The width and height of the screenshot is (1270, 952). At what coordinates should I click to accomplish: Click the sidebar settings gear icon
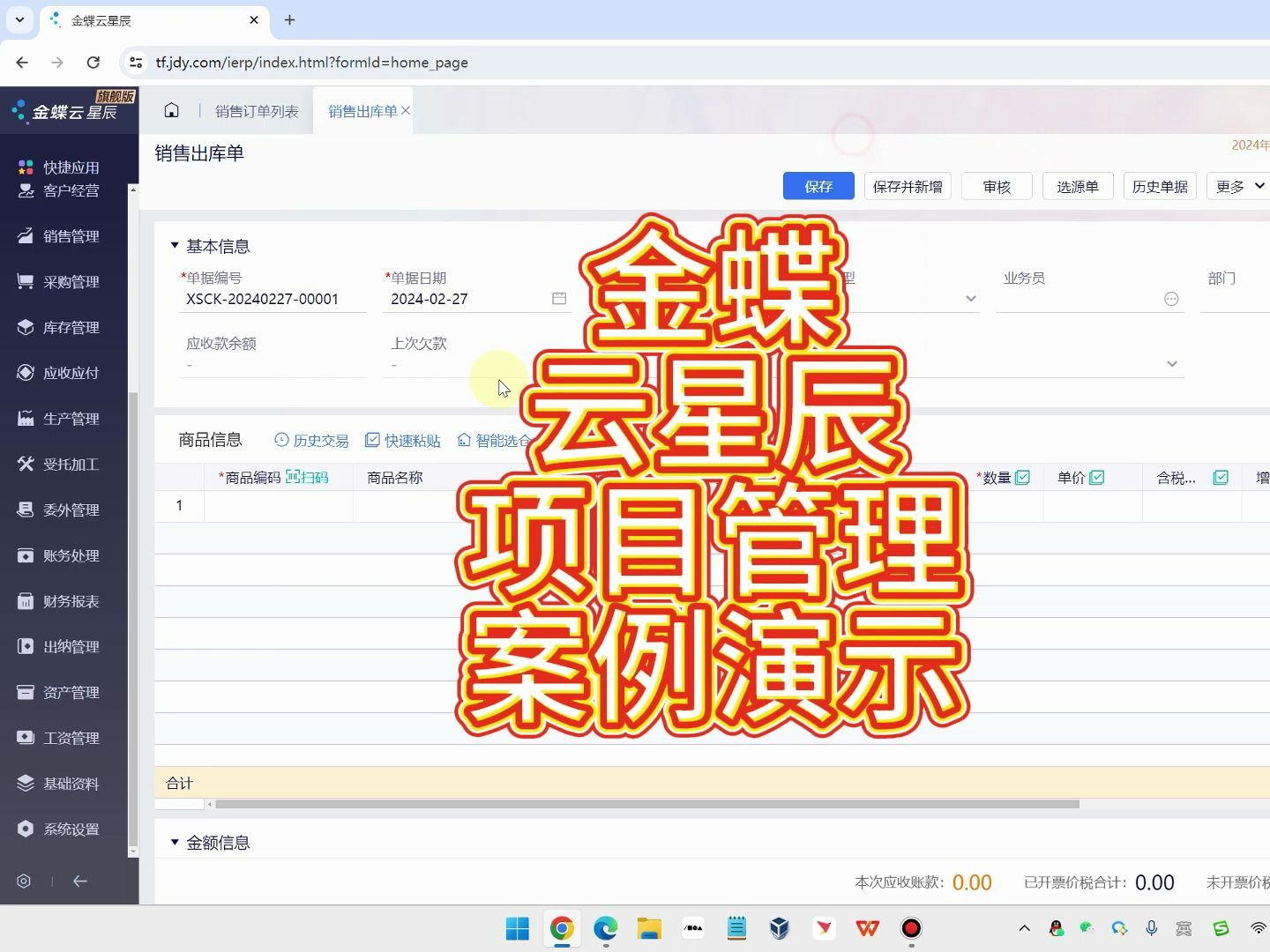(24, 881)
